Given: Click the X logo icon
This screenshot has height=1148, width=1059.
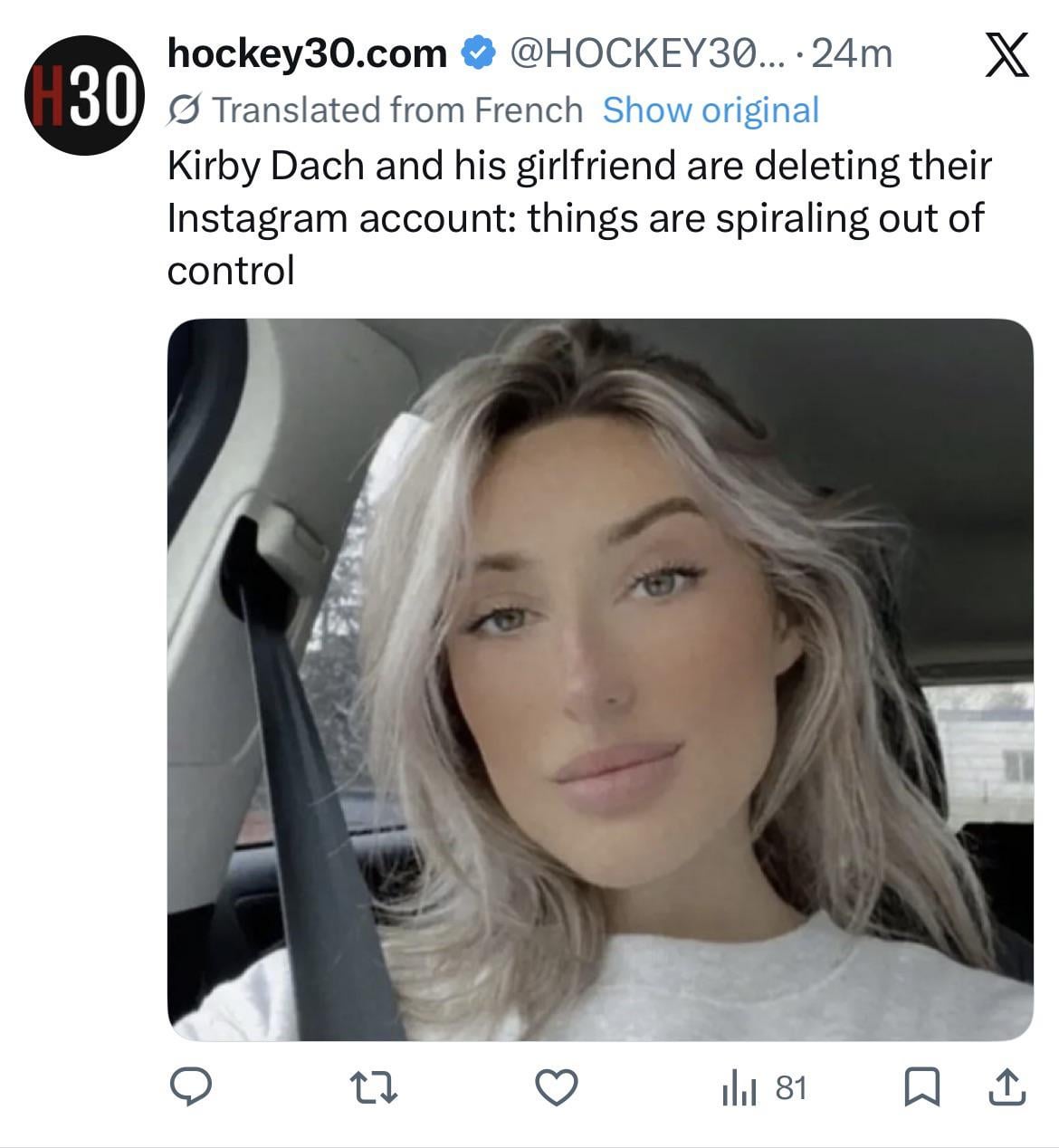Looking at the screenshot, I should pos(1006,56).
